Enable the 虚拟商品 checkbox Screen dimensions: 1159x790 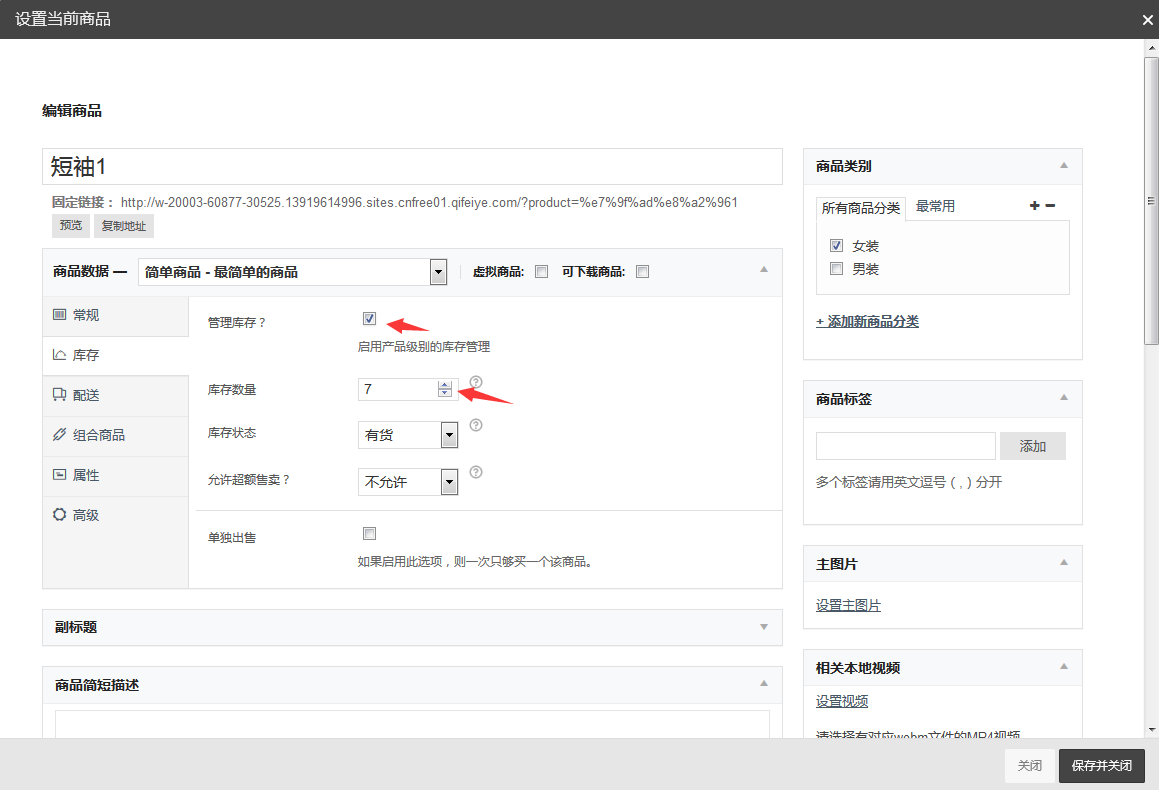[x=542, y=271]
